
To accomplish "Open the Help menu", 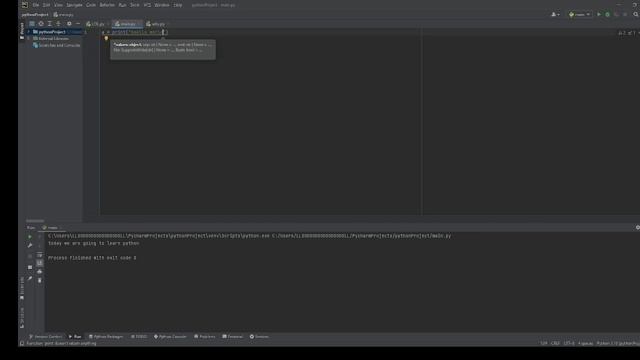I will pyautogui.click(x=178, y=5).
